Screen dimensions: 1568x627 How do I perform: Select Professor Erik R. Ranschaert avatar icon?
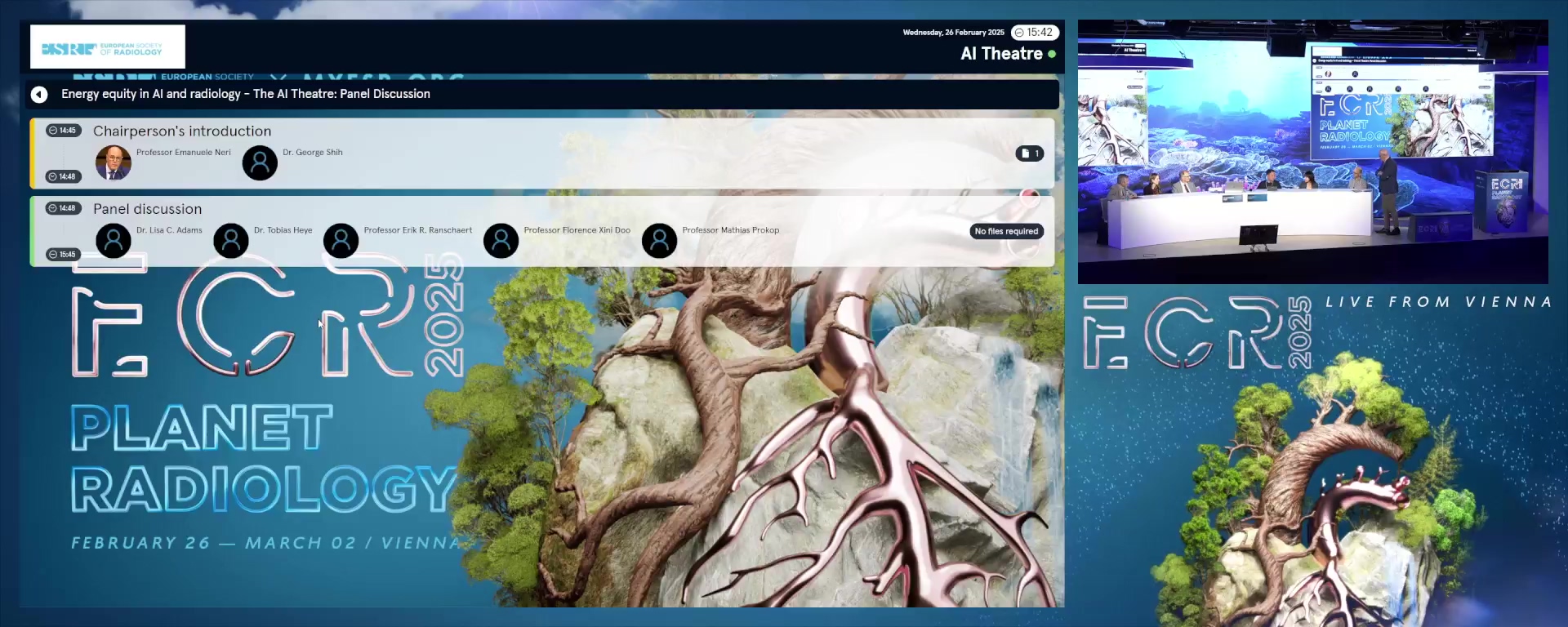341,241
